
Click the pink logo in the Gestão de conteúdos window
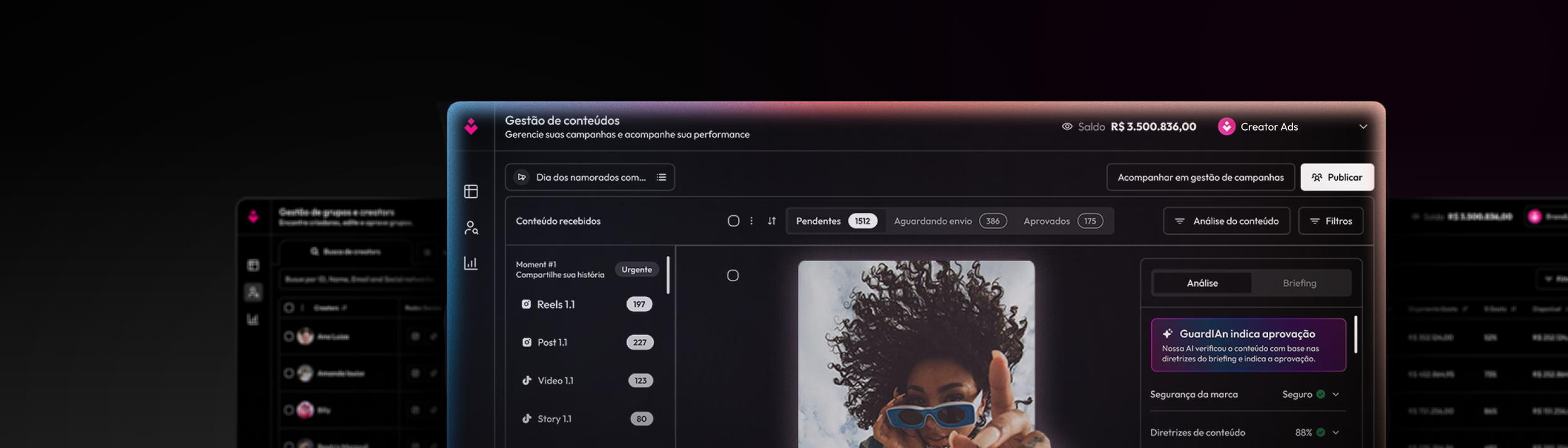pyautogui.click(x=471, y=126)
